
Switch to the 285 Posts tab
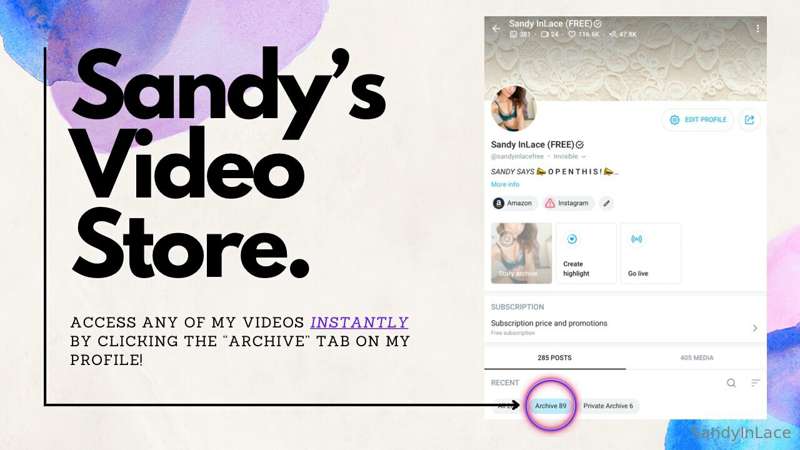coord(555,358)
